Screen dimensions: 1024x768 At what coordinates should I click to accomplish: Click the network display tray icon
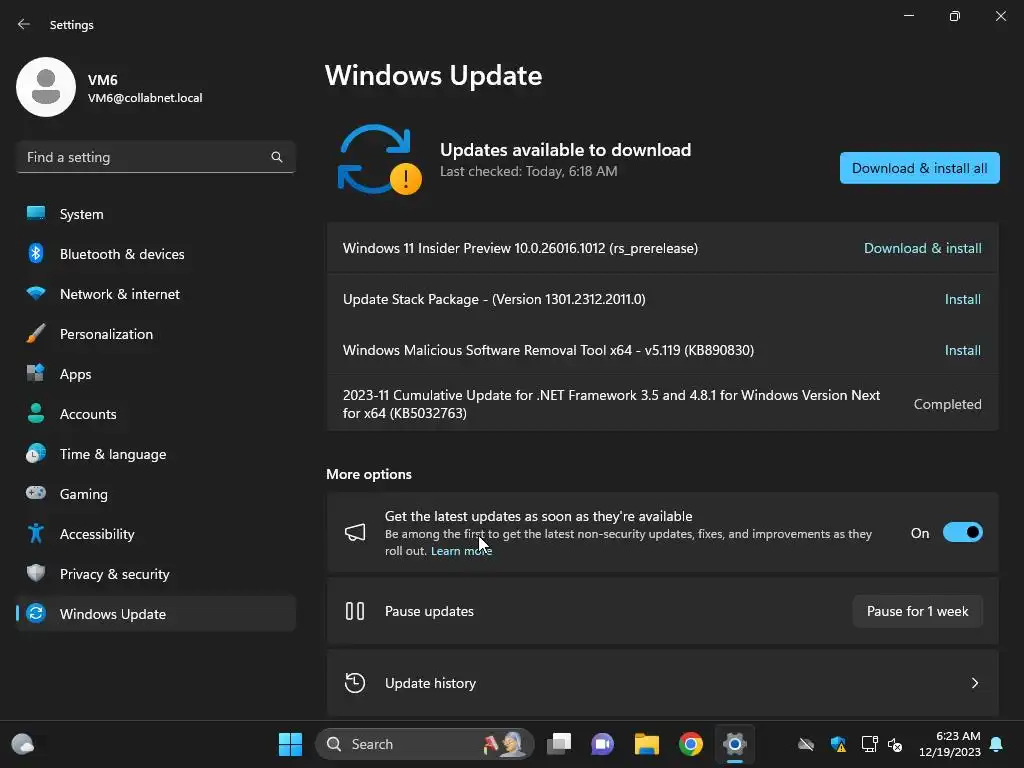[x=869, y=744]
